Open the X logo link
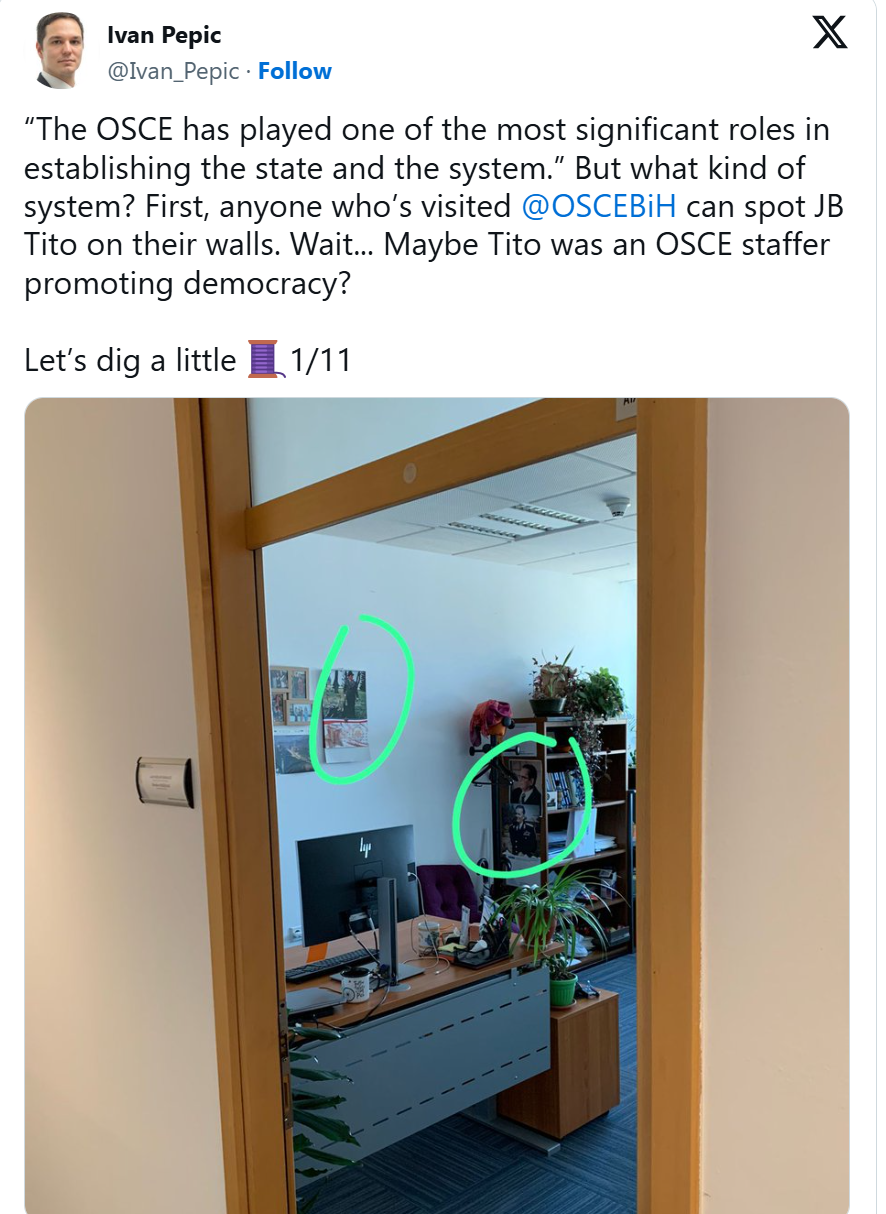Viewport: 886px width, 1214px height. (829, 32)
